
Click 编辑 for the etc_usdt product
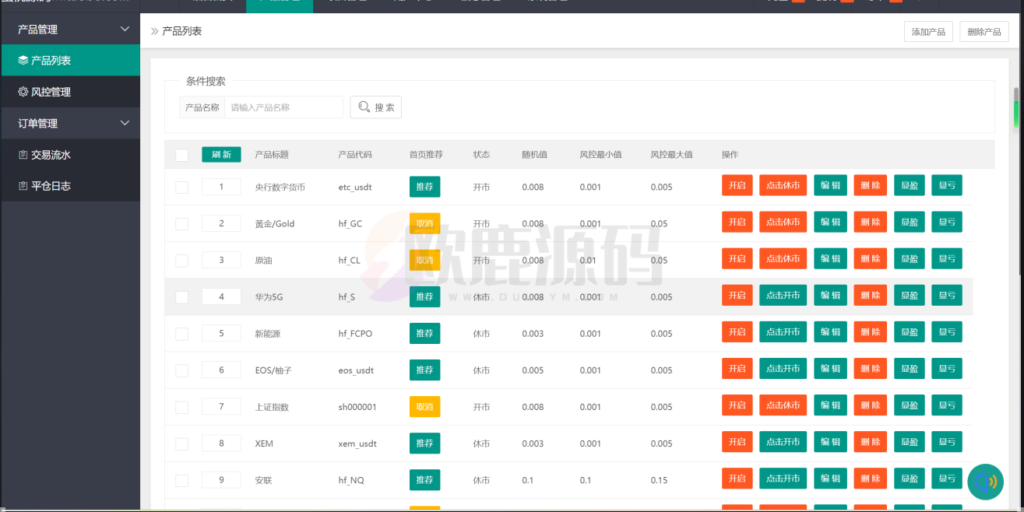[x=830, y=186]
